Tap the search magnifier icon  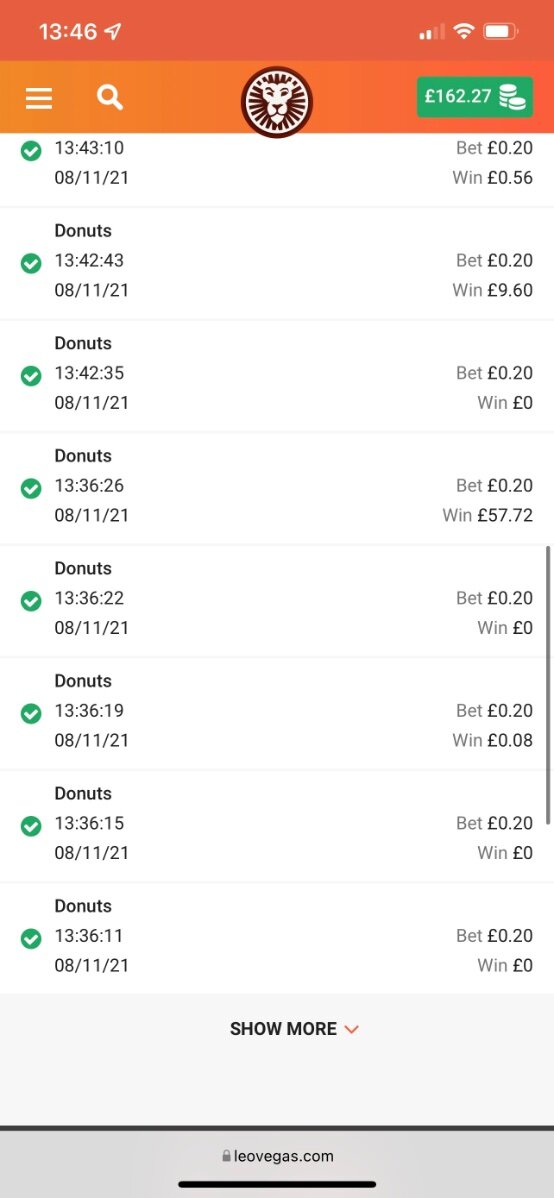pyautogui.click(x=110, y=97)
